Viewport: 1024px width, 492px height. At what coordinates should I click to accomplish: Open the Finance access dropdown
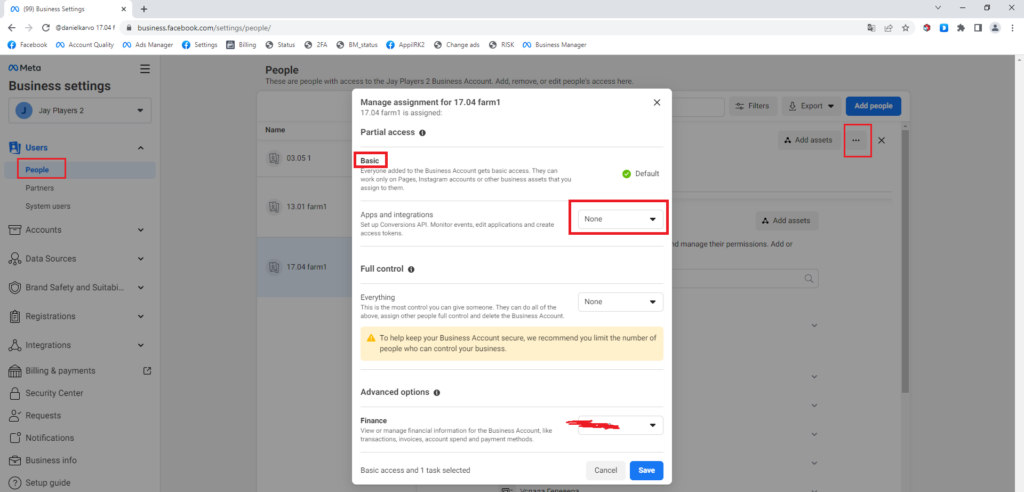point(620,426)
